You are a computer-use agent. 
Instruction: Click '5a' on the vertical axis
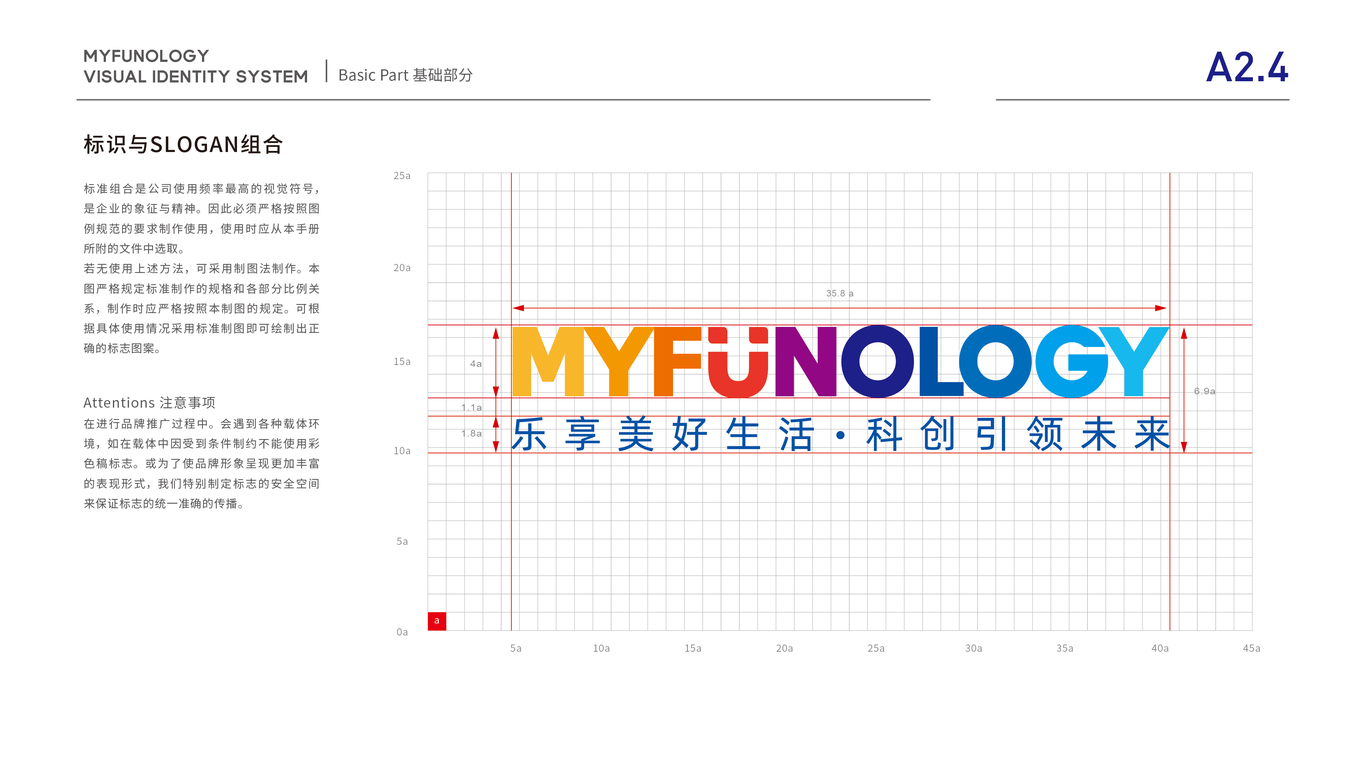point(402,541)
